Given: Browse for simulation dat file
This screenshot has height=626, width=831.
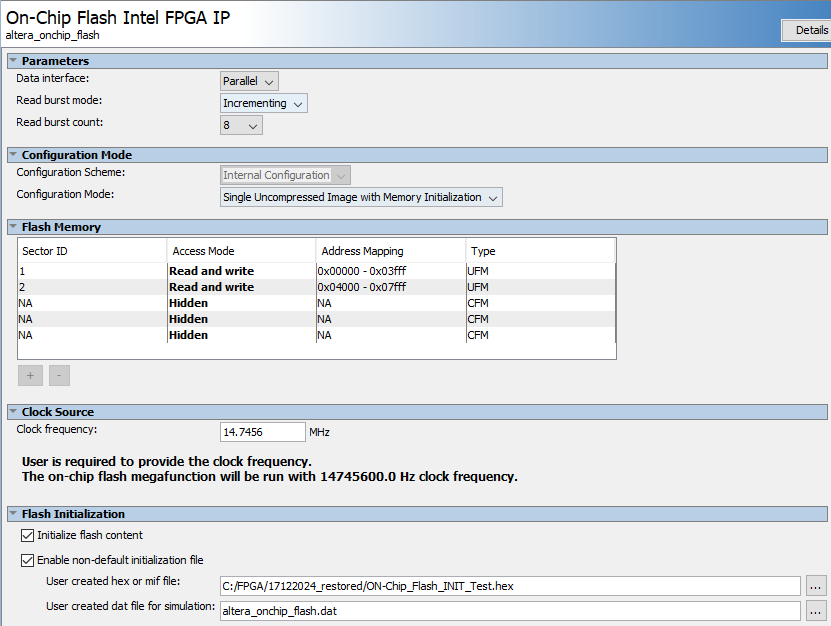Looking at the screenshot, I should point(816,610).
